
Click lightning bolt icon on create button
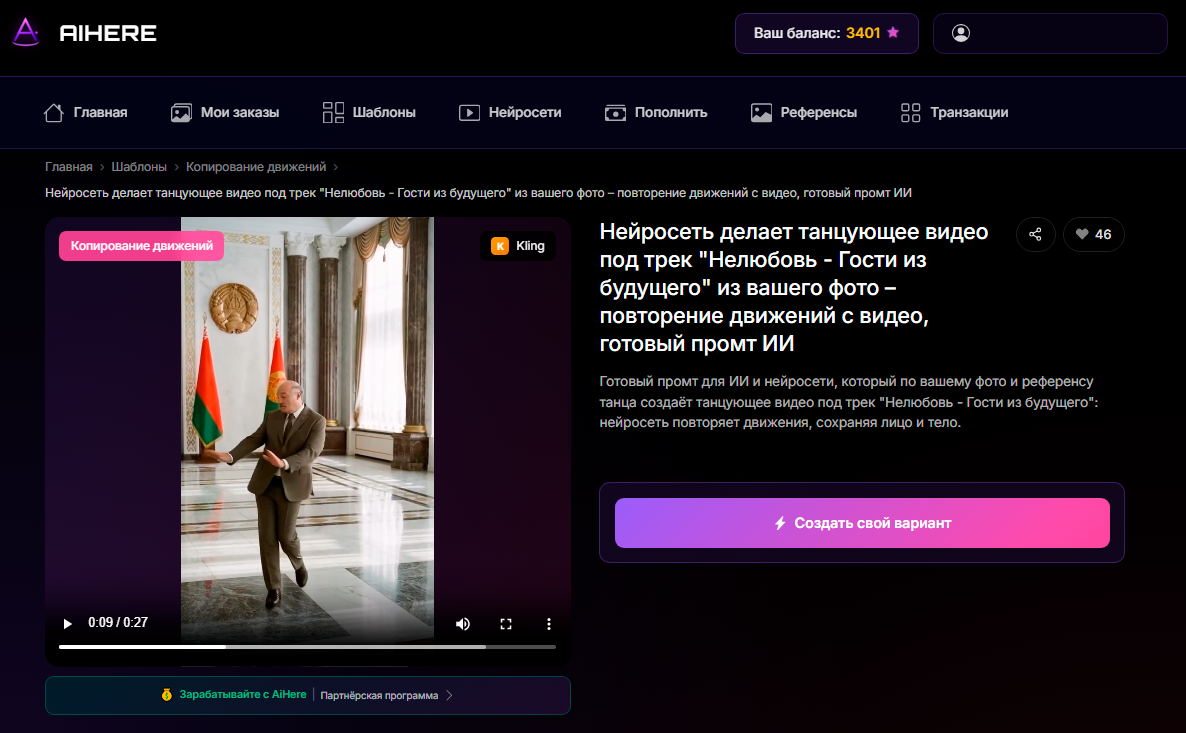point(780,523)
